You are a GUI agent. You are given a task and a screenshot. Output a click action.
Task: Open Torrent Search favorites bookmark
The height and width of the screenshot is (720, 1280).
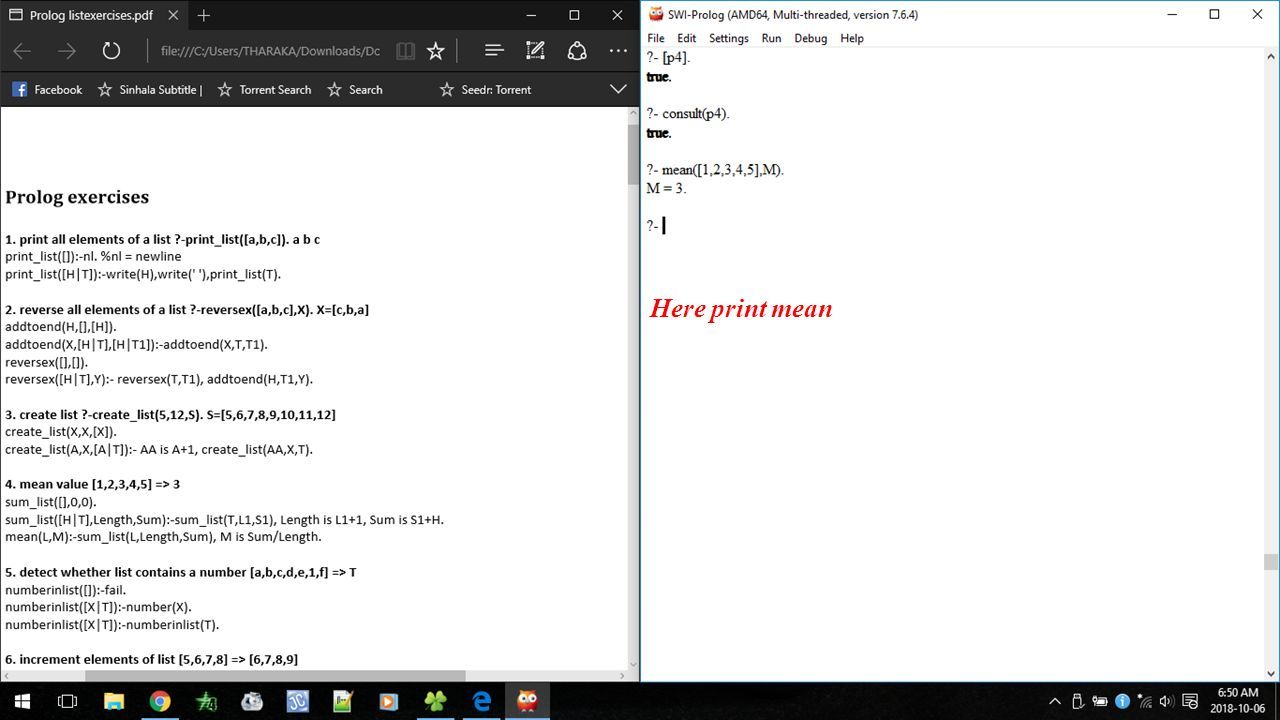click(265, 89)
